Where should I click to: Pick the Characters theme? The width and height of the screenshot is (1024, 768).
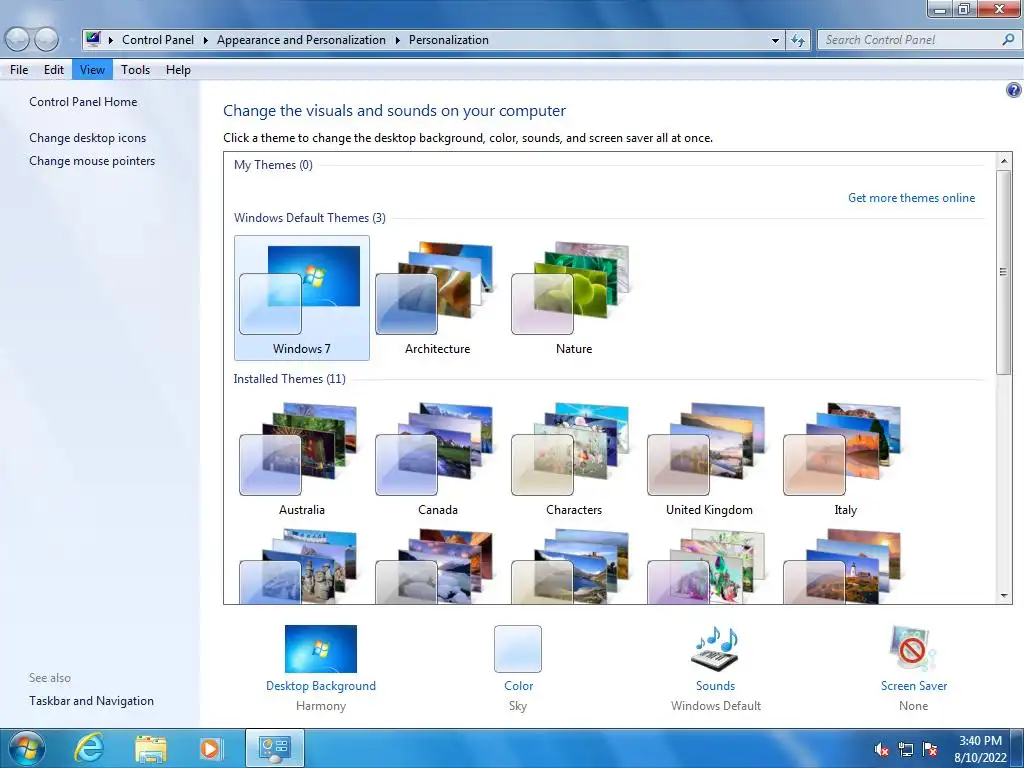pyautogui.click(x=573, y=459)
